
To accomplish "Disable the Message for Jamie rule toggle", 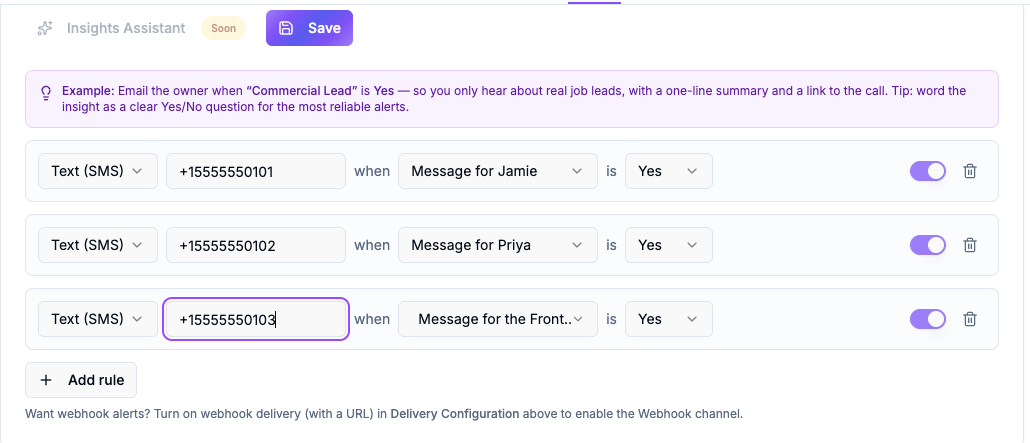I will [928, 171].
